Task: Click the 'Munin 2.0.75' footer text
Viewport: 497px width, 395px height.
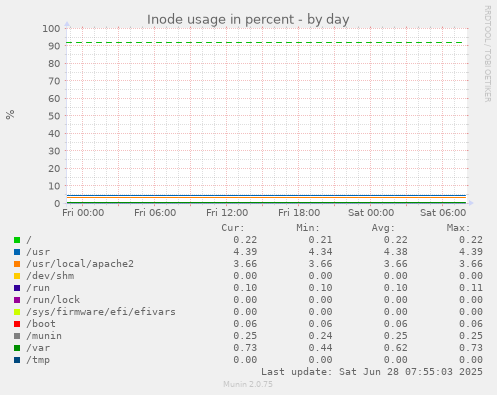Action: pos(248,384)
